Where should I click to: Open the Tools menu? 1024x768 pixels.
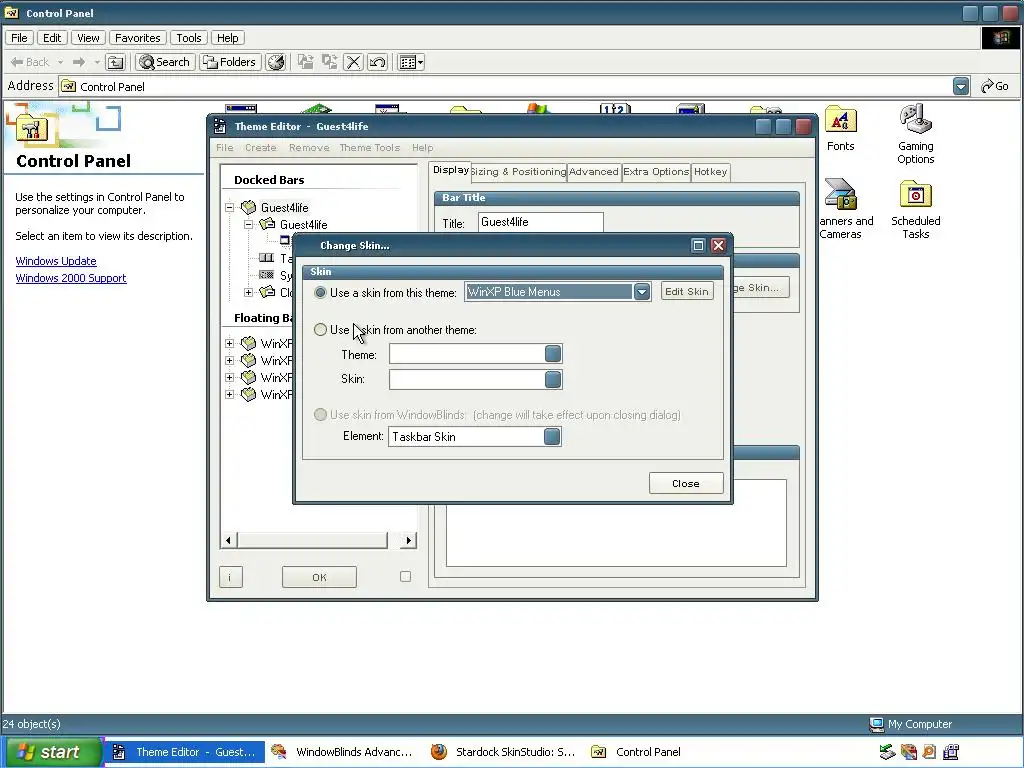(x=189, y=38)
